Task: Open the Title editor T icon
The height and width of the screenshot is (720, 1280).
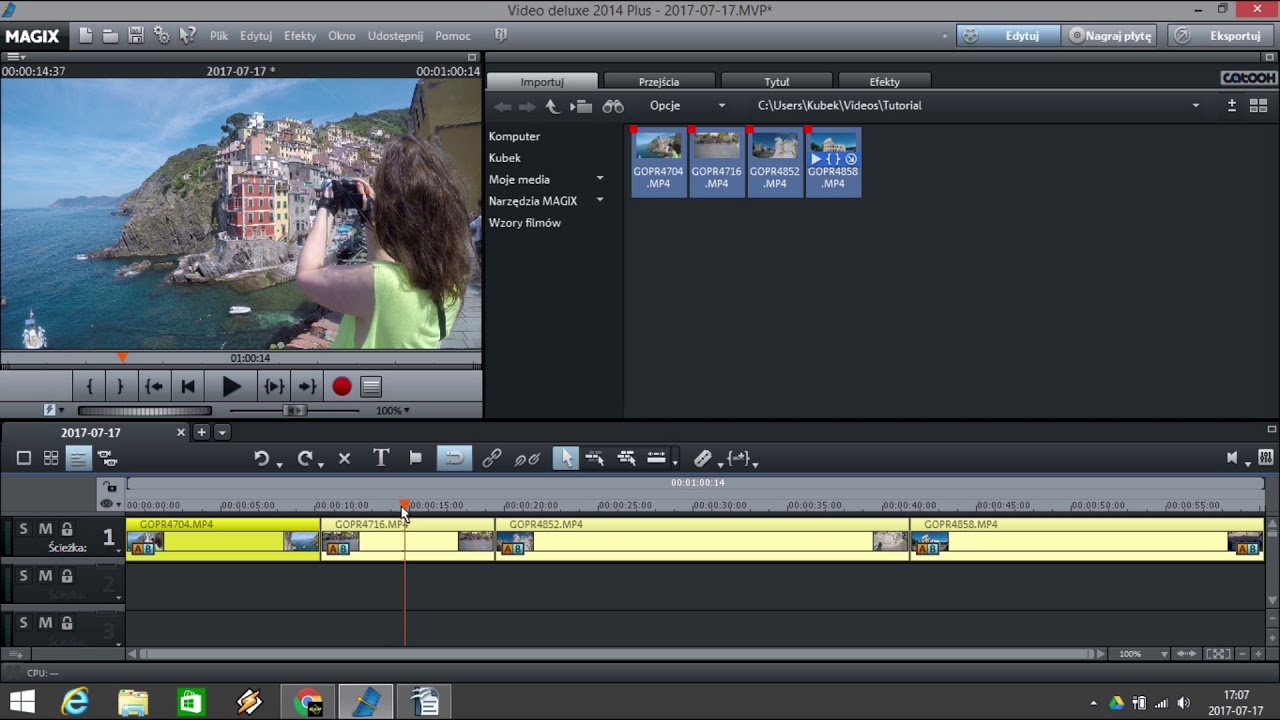Action: coord(381,458)
